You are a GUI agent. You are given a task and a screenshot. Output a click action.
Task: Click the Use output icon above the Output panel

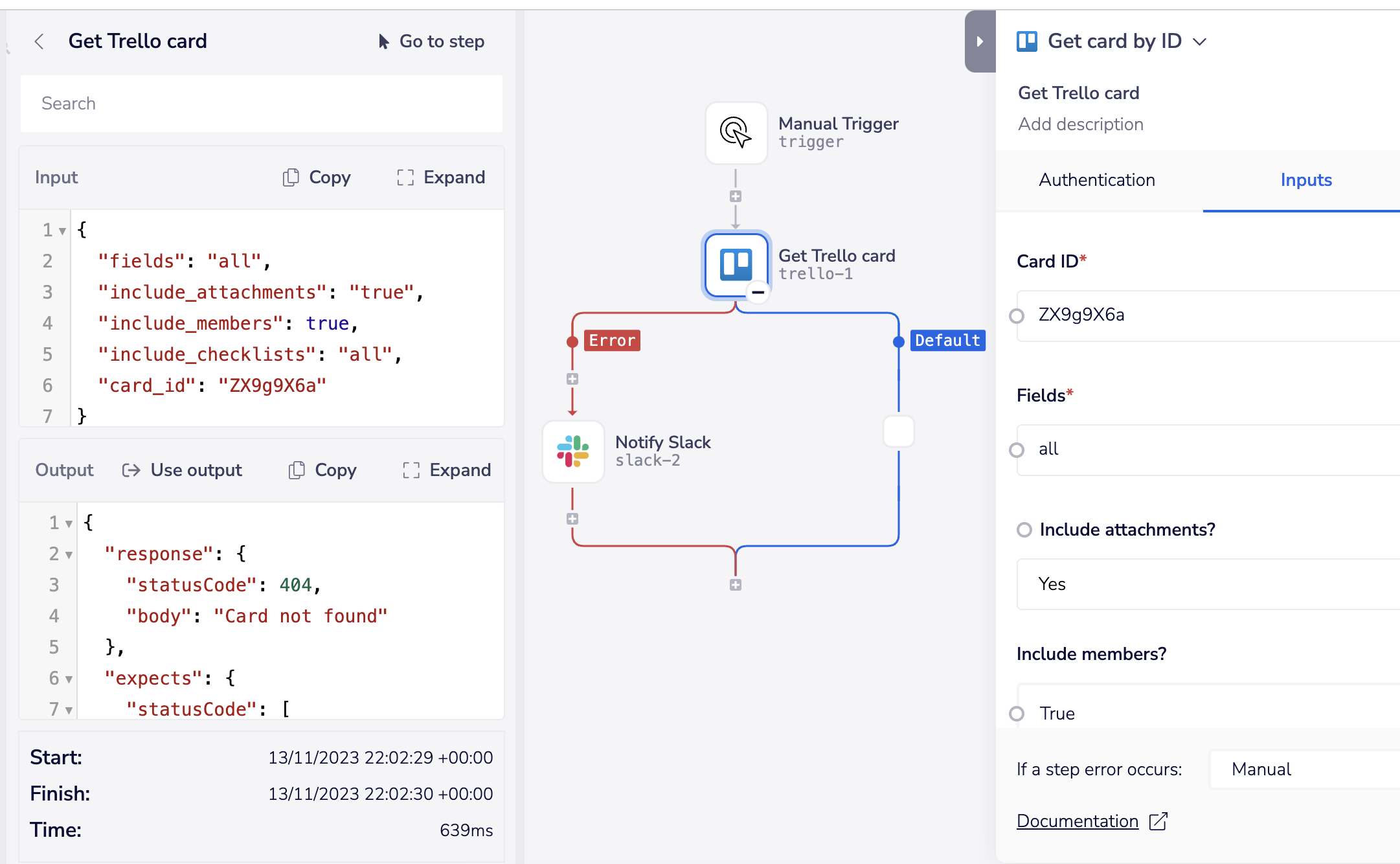click(131, 470)
